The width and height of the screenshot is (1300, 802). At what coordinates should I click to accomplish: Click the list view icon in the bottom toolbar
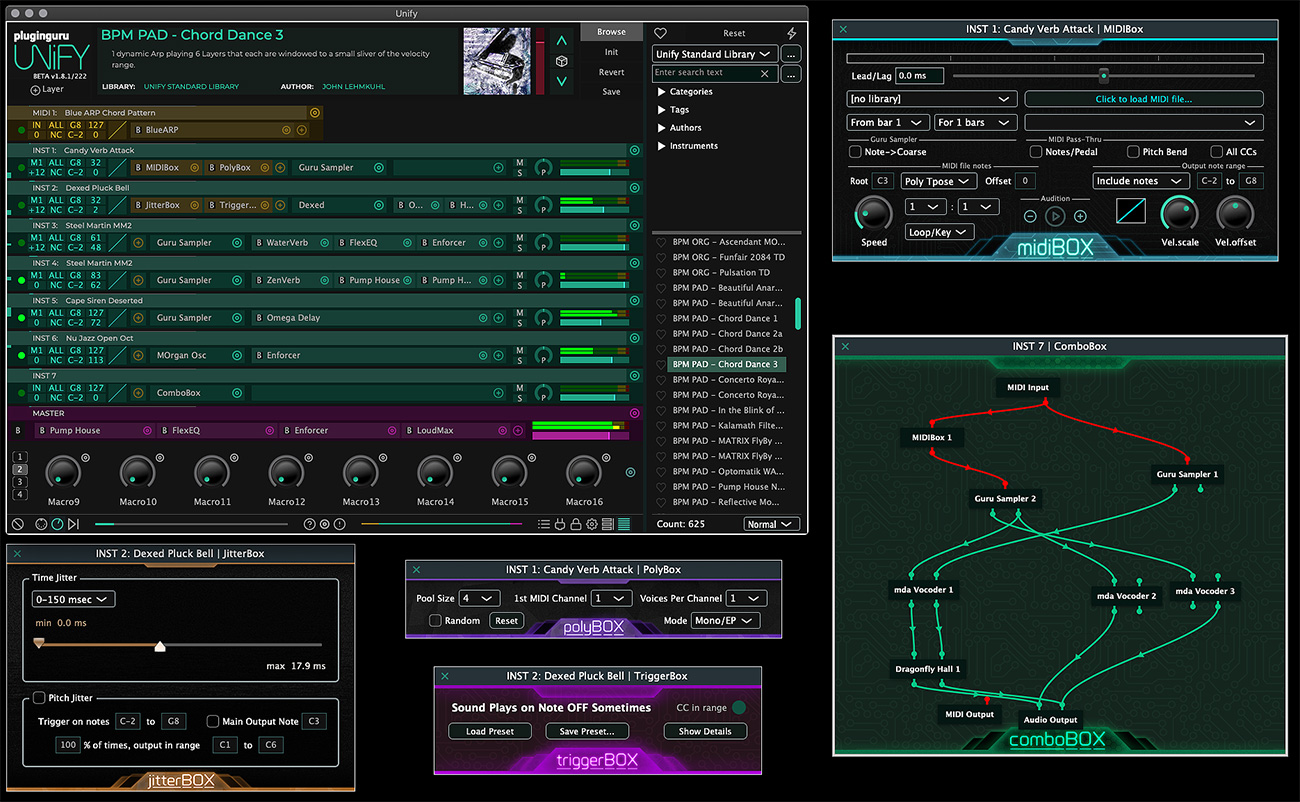(x=543, y=523)
